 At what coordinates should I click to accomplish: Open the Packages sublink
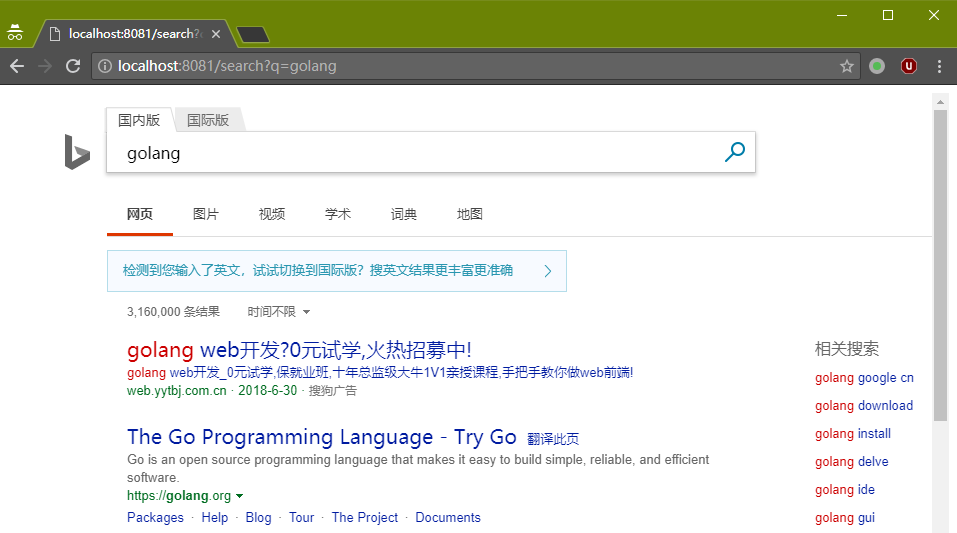tap(155, 517)
